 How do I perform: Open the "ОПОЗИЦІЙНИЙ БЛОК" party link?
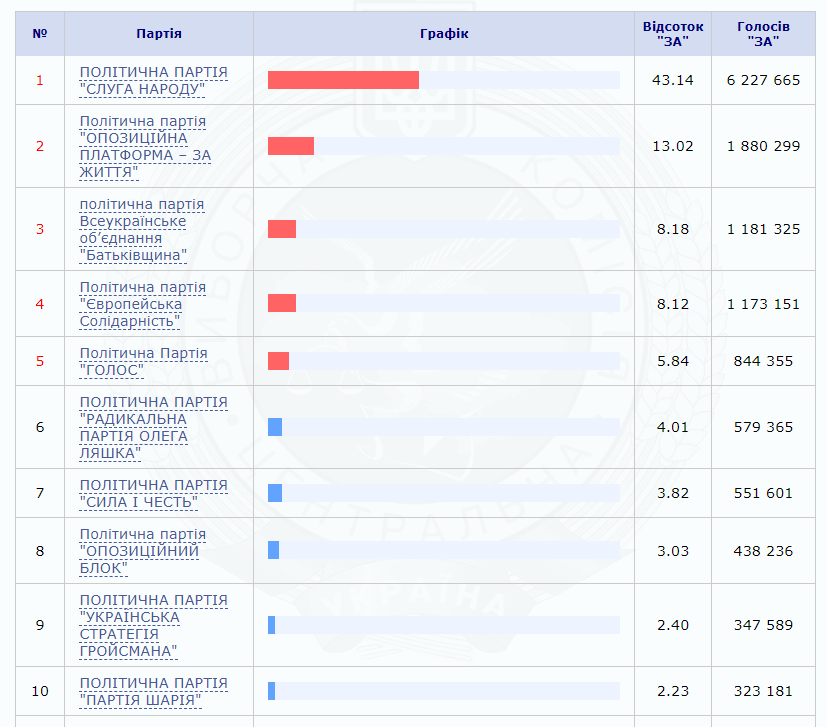143,551
